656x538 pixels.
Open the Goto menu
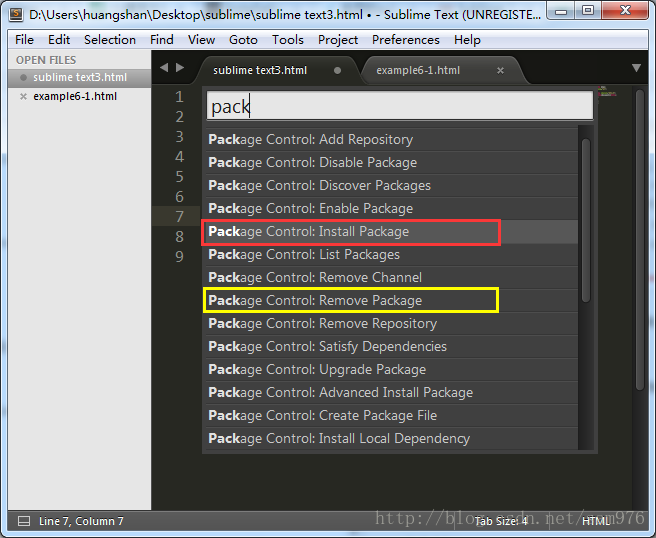click(x=243, y=40)
